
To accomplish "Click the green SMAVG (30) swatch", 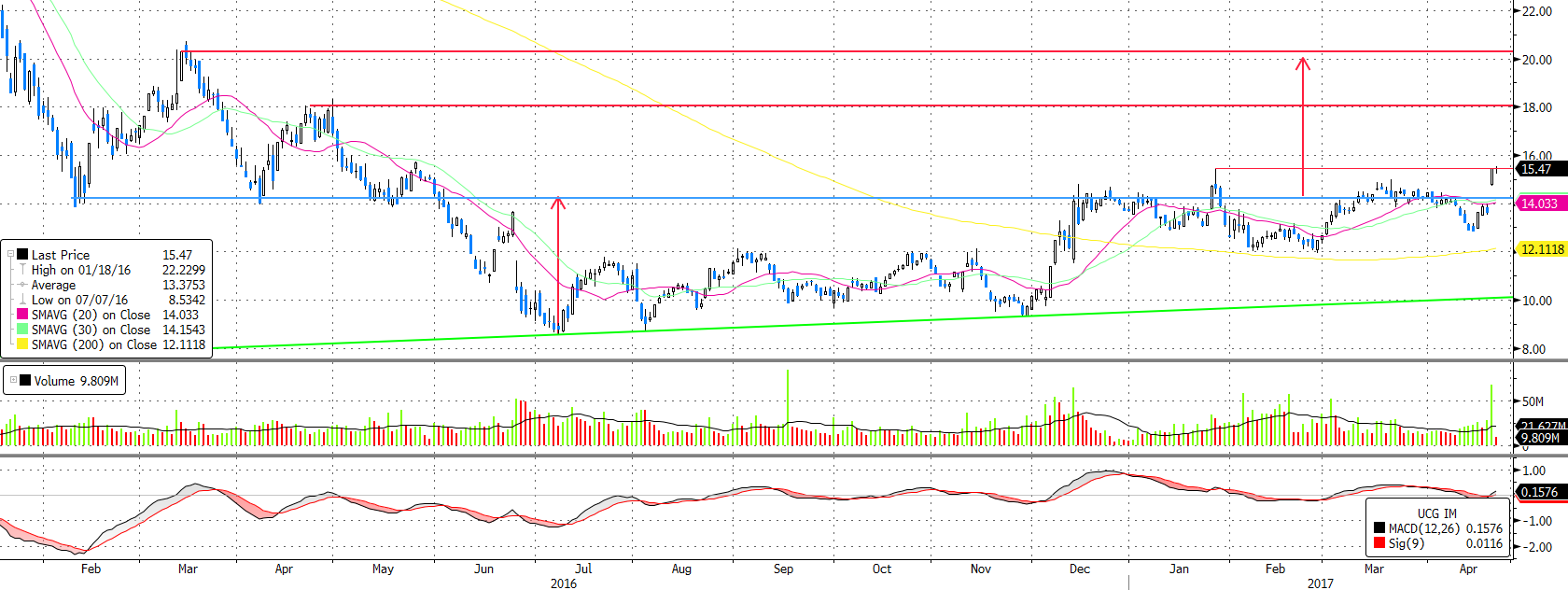I will pyautogui.click(x=22, y=330).
